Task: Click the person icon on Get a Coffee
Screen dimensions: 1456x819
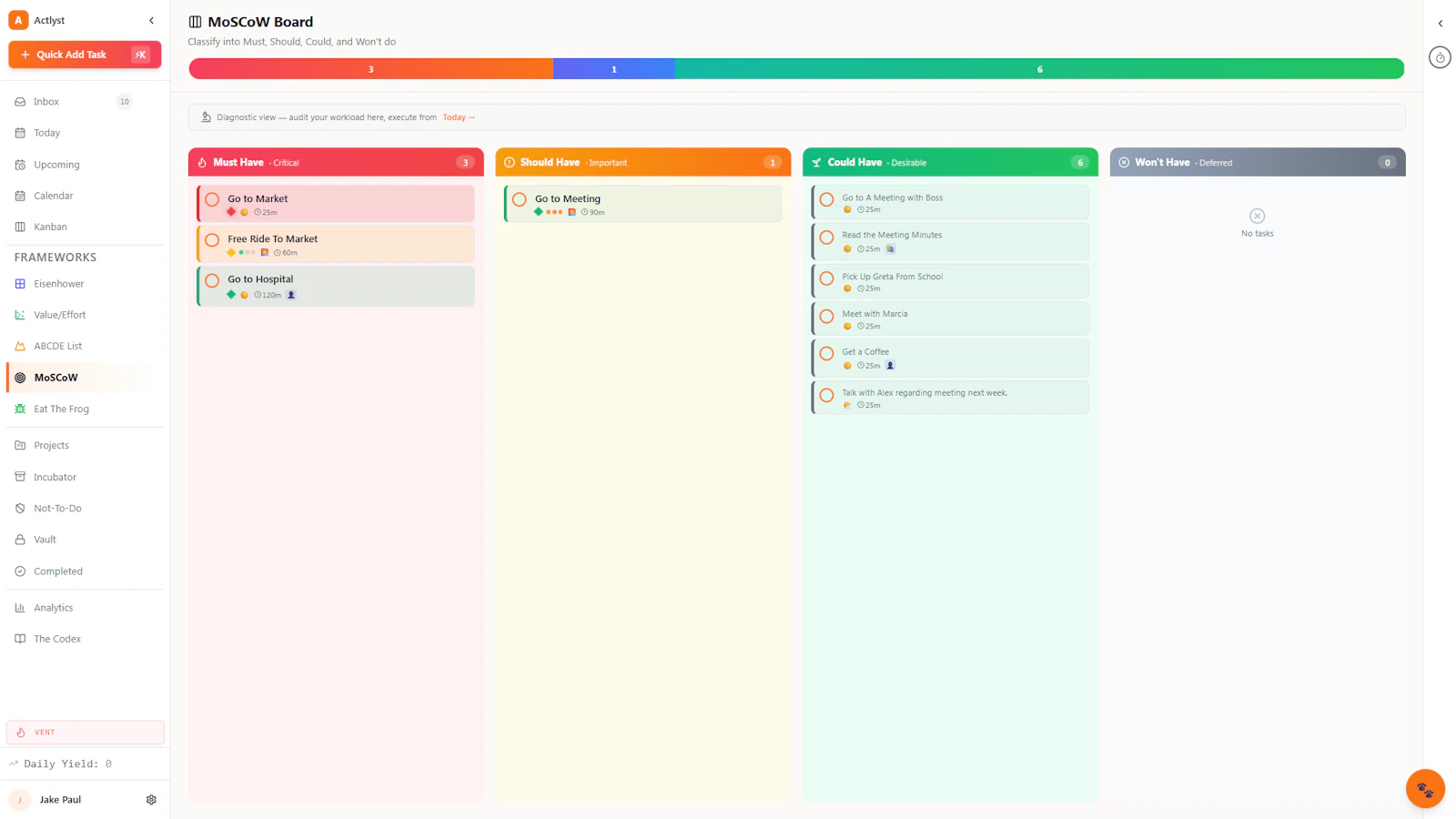Action: coord(890,366)
